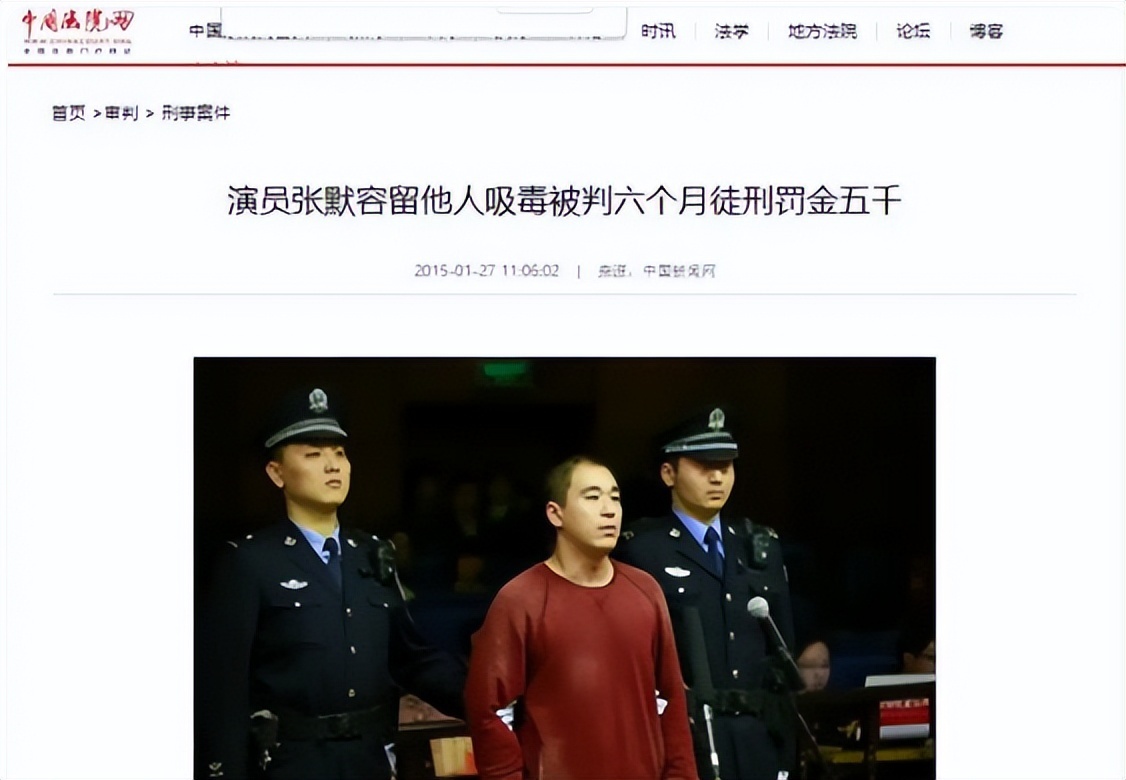Open the 时讯 navigation item
The width and height of the screenshot is (1126, 780).
point(658,31)
